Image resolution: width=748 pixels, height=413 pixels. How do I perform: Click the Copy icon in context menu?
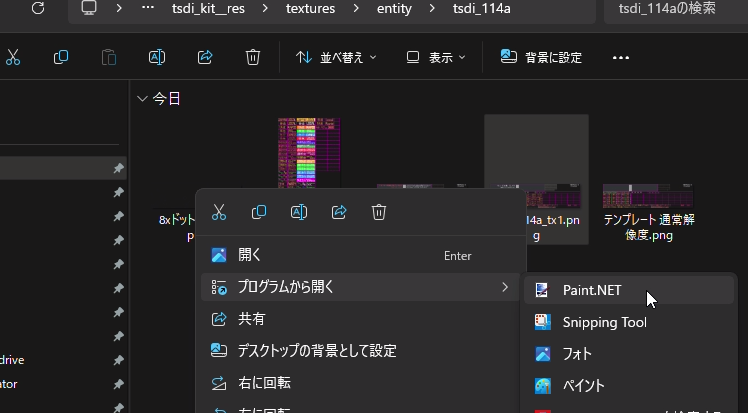point(259,212)
